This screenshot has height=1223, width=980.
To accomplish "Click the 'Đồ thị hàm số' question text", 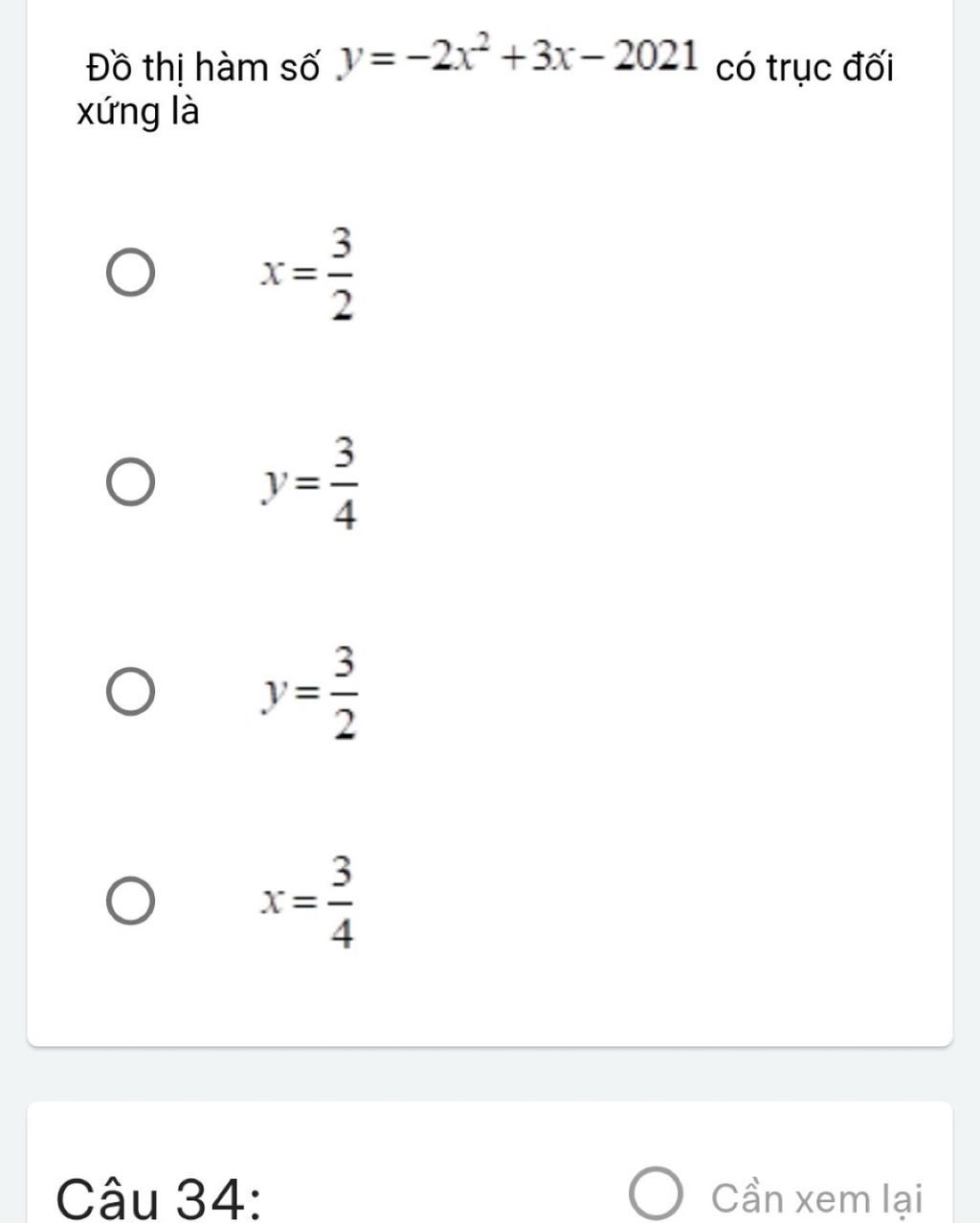I will (203, 69).
